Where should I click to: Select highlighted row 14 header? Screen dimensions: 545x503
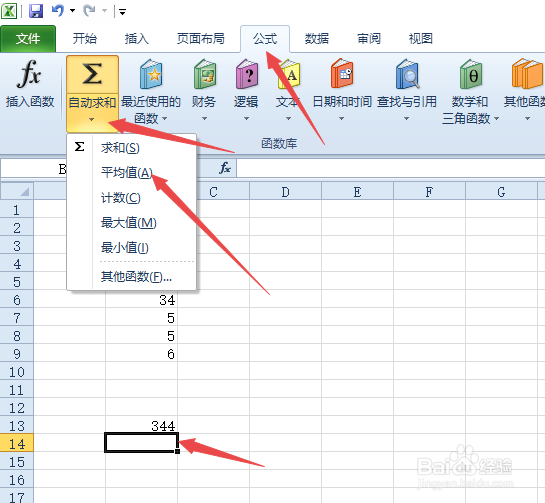coord(17,444)
